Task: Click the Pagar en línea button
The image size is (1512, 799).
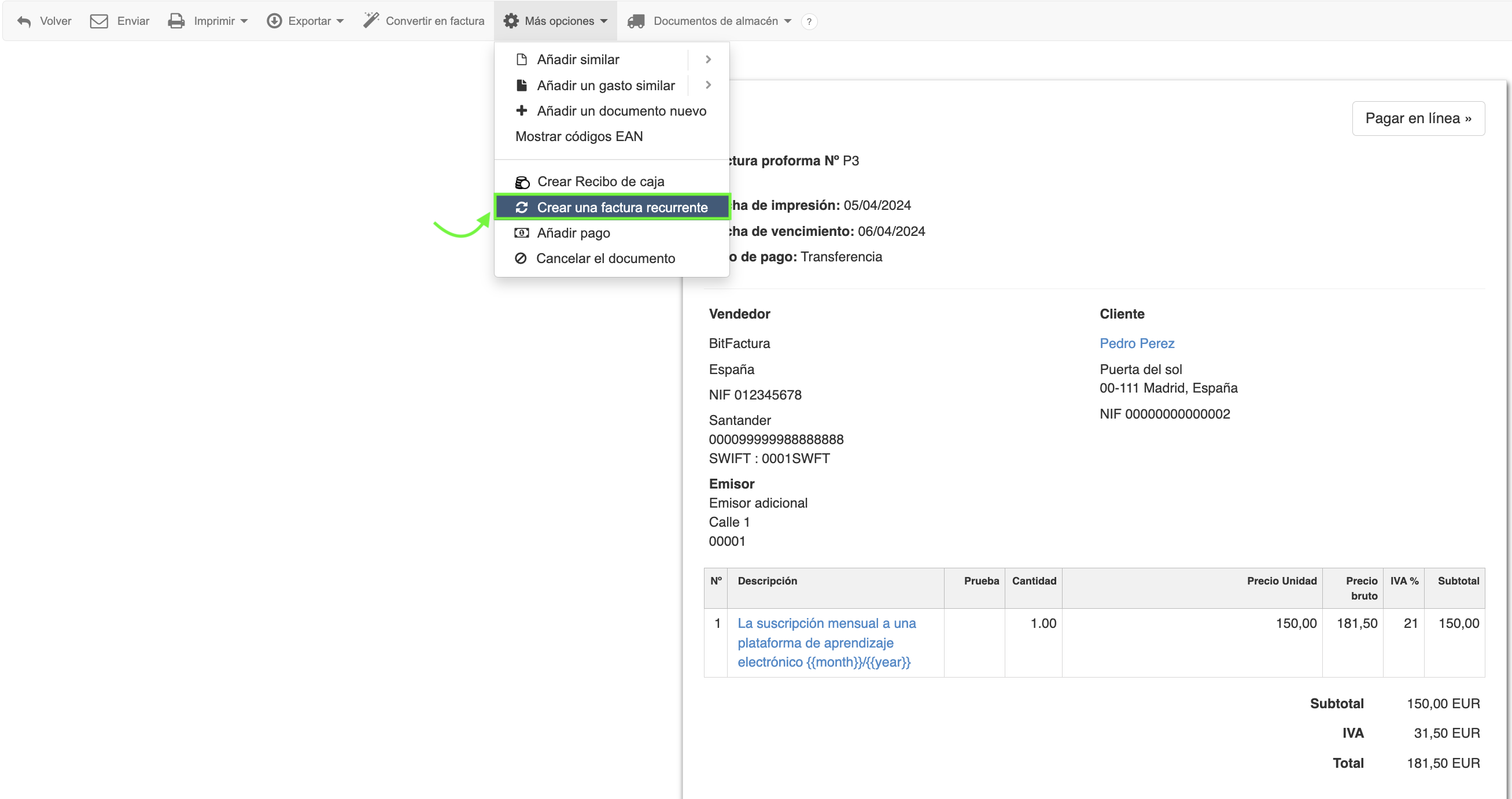Action: point(1418,118)
